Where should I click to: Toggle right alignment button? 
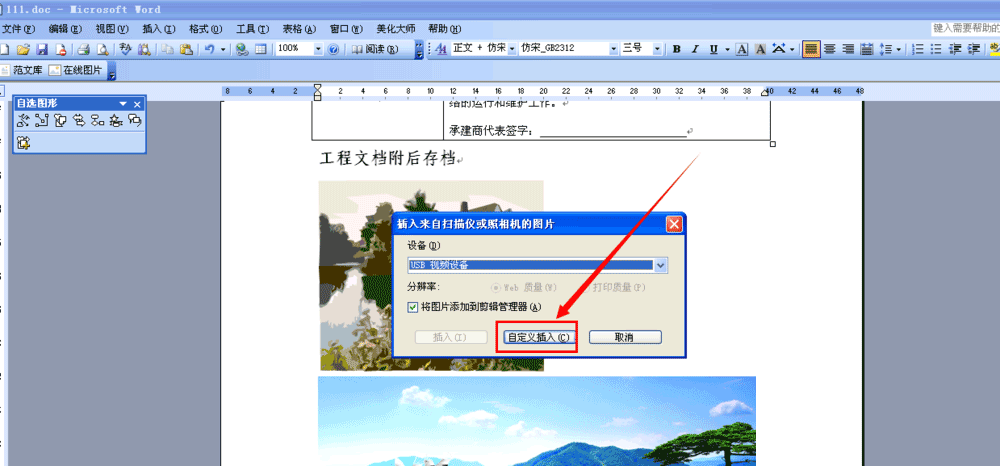(x=848, y=49)
